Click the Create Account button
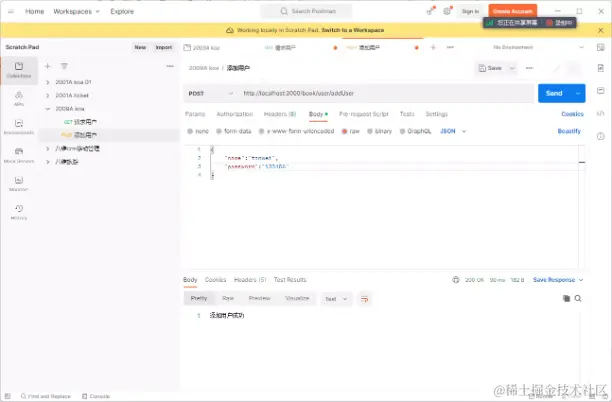Screen dimensions: 612x402 [512, 11]
